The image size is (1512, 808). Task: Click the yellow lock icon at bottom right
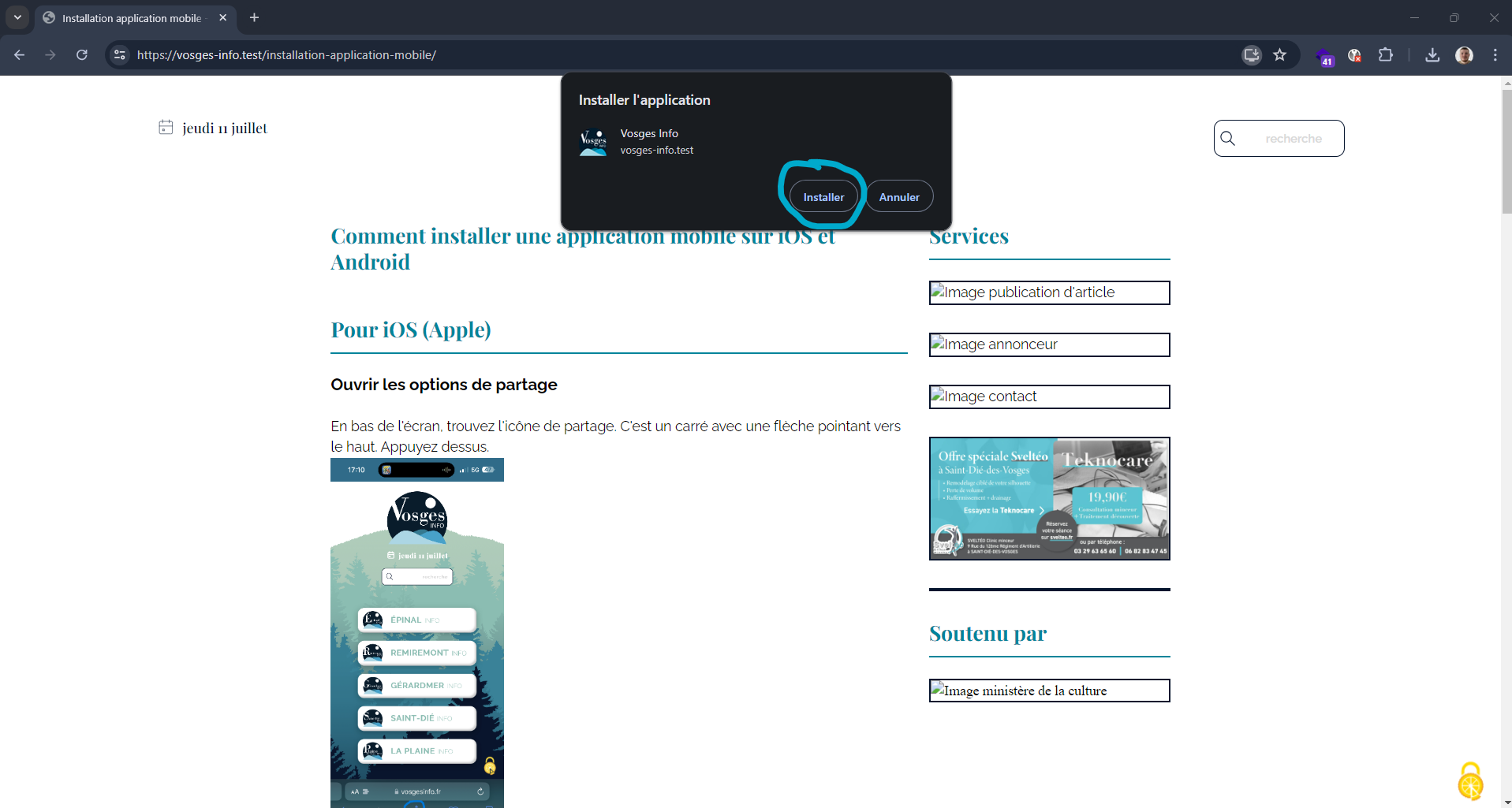[x=1470, y=781]
